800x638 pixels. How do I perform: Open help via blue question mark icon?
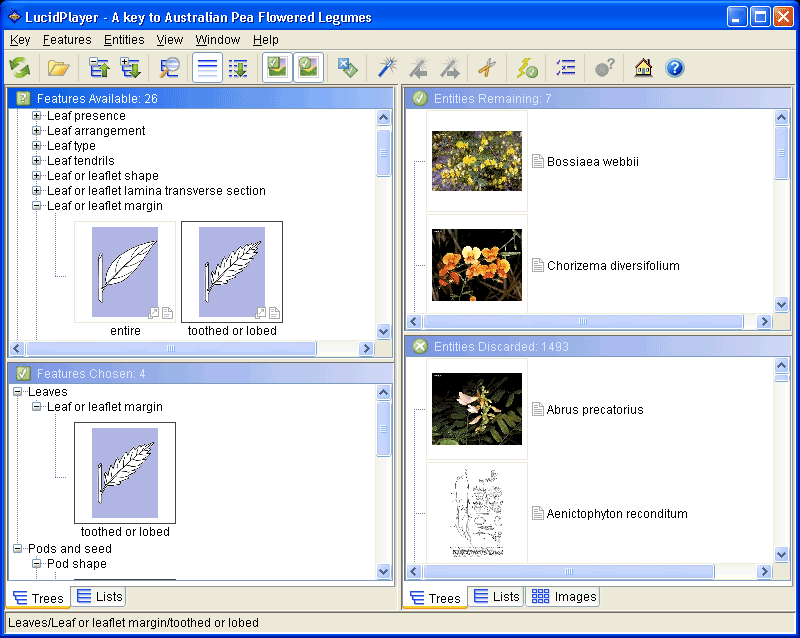point(675,68)
